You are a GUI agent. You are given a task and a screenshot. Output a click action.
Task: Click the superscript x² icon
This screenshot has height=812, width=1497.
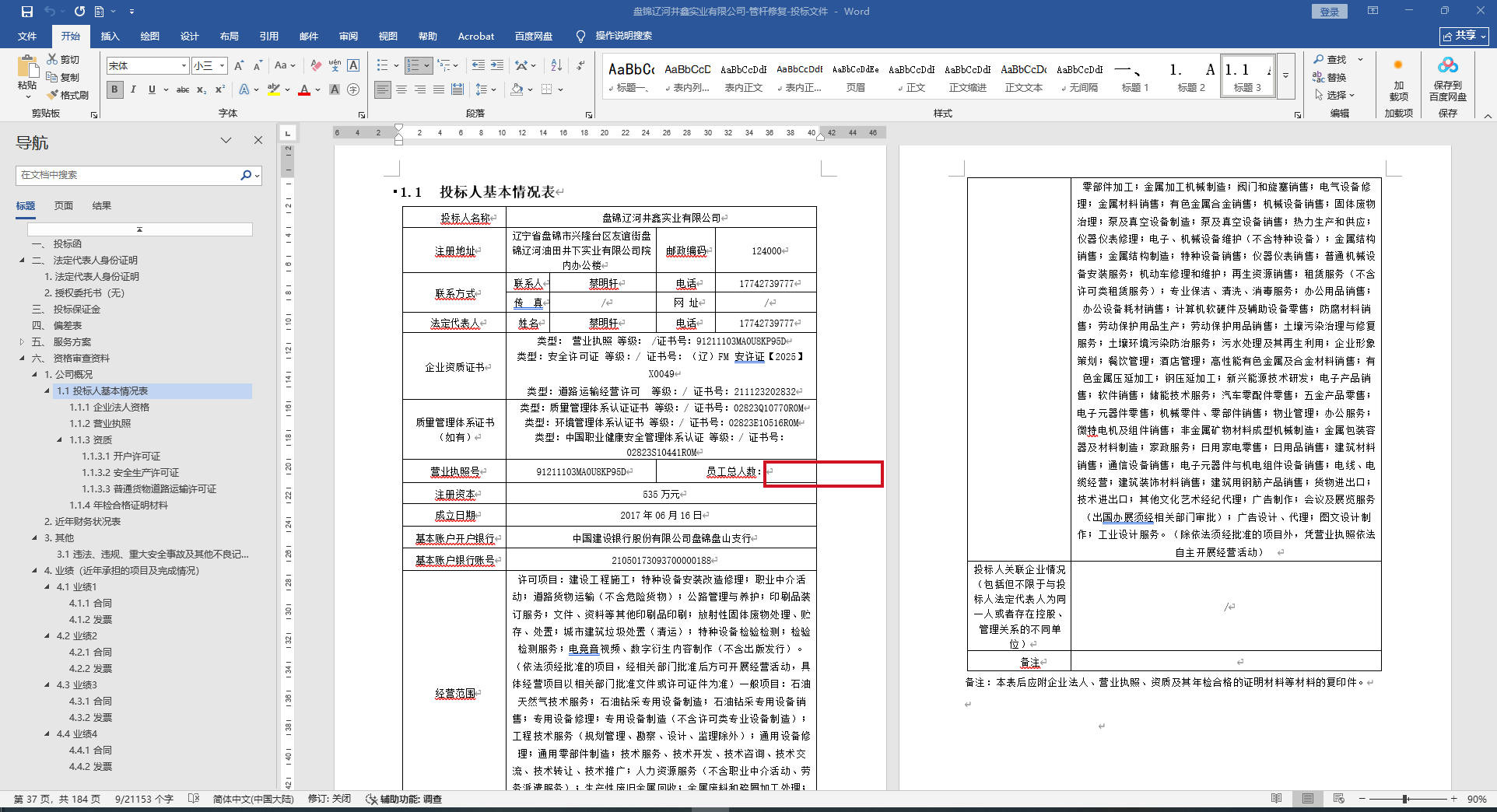click(220, 89)
